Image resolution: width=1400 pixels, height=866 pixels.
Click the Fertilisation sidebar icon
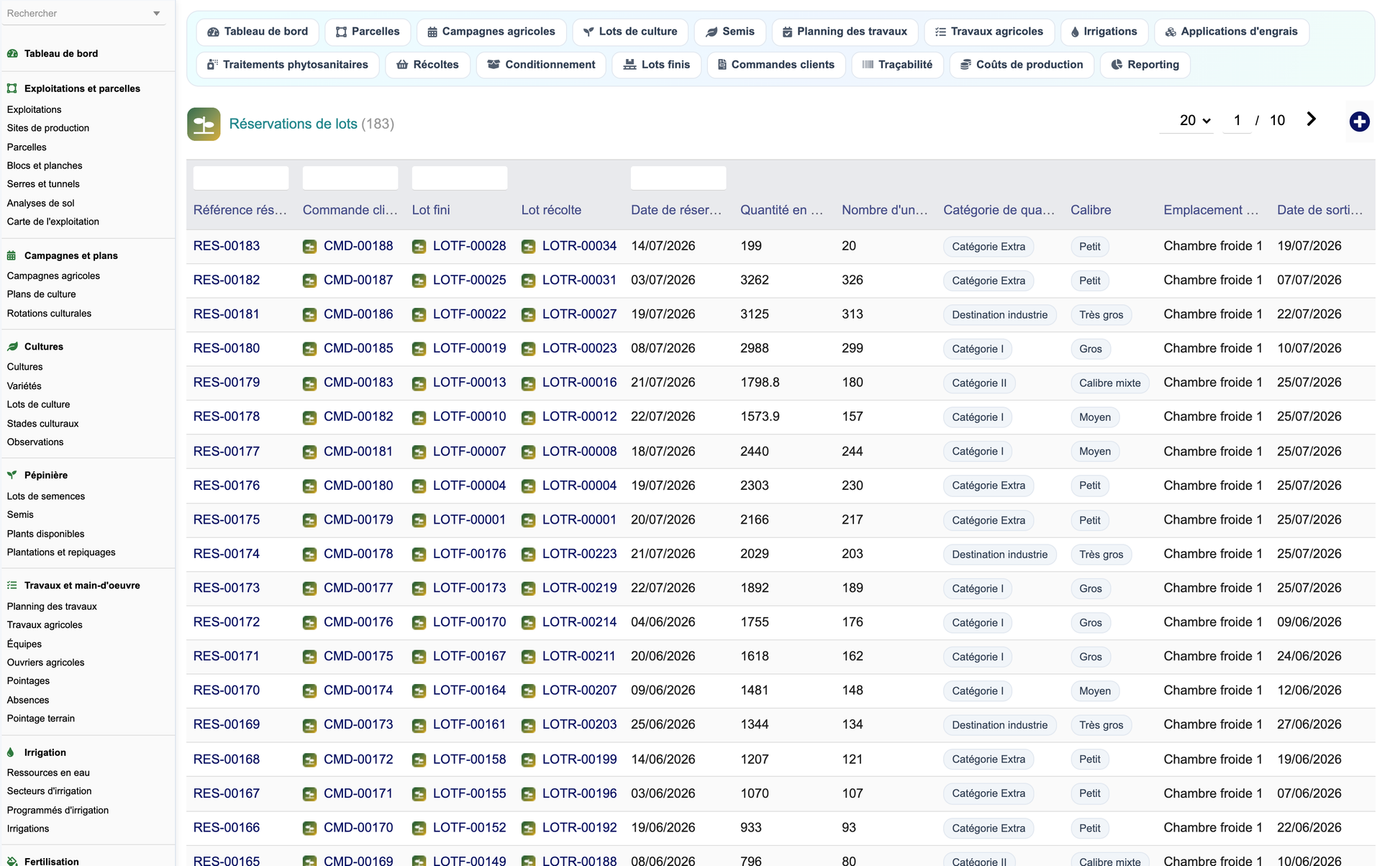pos(12,861)
